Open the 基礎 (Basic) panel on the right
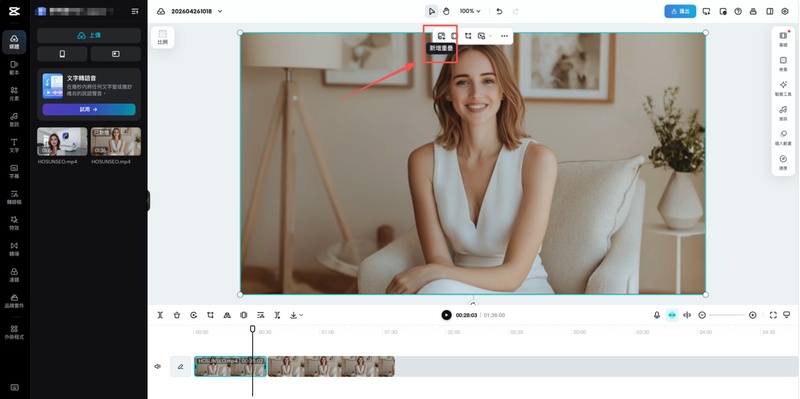Image resolution: width=800 pixels, height=399 pixels. [783, 39]
